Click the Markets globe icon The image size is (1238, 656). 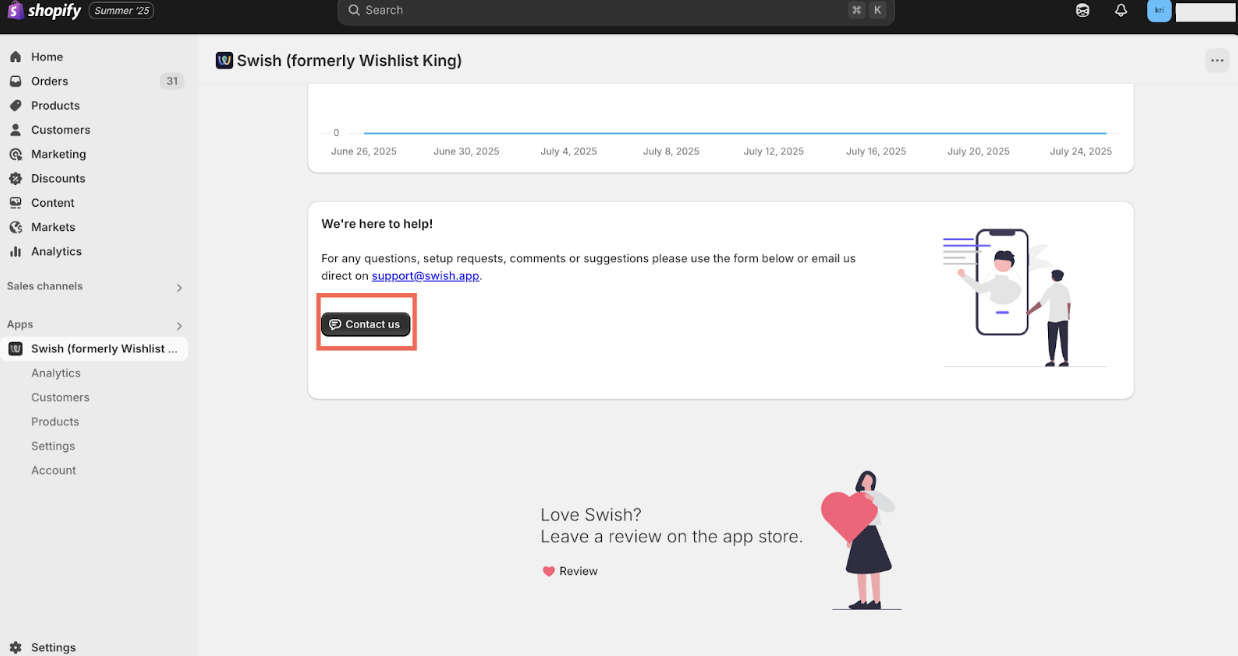click(15, 227)
